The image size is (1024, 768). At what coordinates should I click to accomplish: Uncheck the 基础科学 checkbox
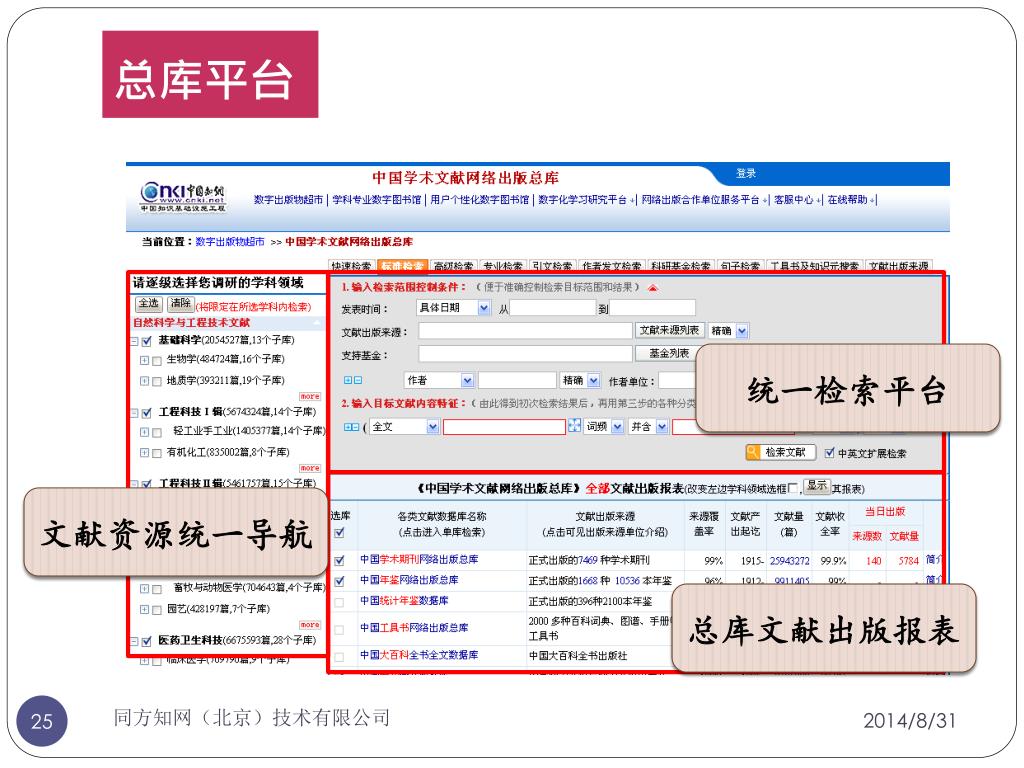pyautogui.click(x=147, y=341)
